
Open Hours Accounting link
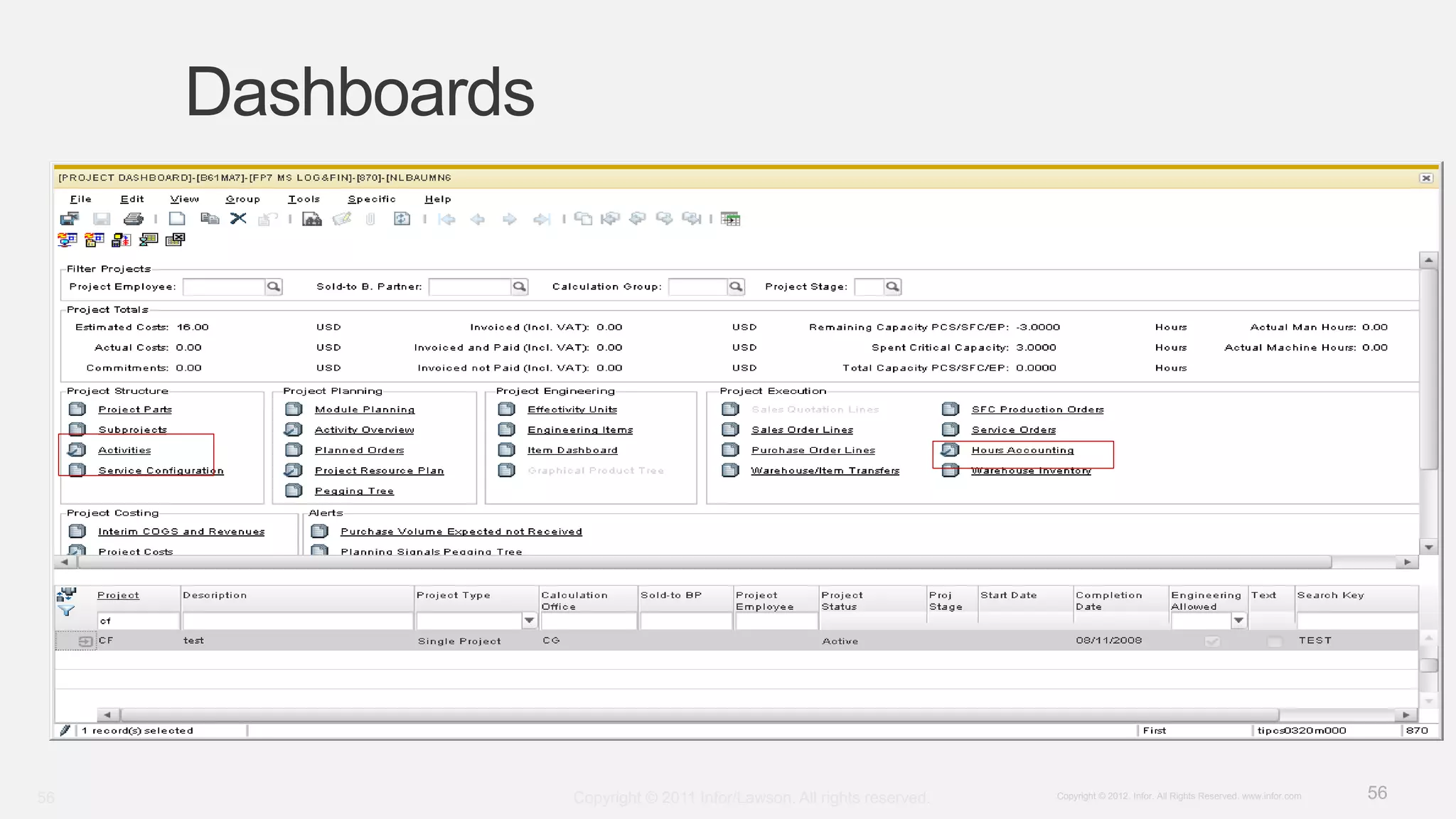click(1022, 450)
